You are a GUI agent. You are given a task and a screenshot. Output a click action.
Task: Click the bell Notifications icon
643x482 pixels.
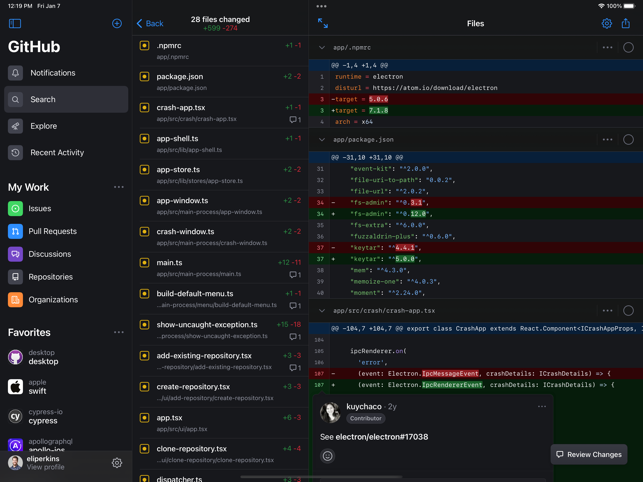[15, 73]
